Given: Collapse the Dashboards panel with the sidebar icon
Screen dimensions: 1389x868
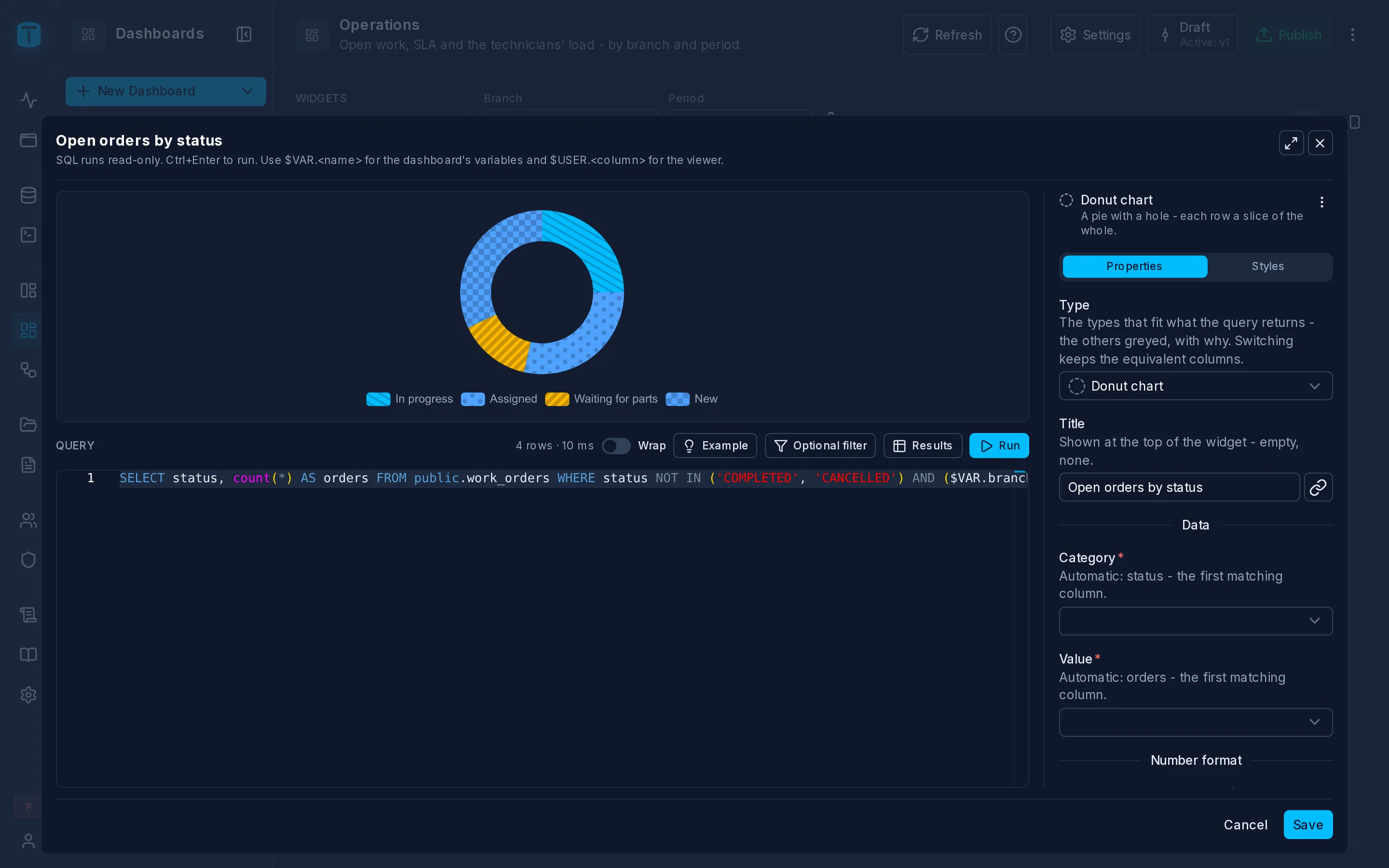Looking at the screenshot, I should coord(244,34).
